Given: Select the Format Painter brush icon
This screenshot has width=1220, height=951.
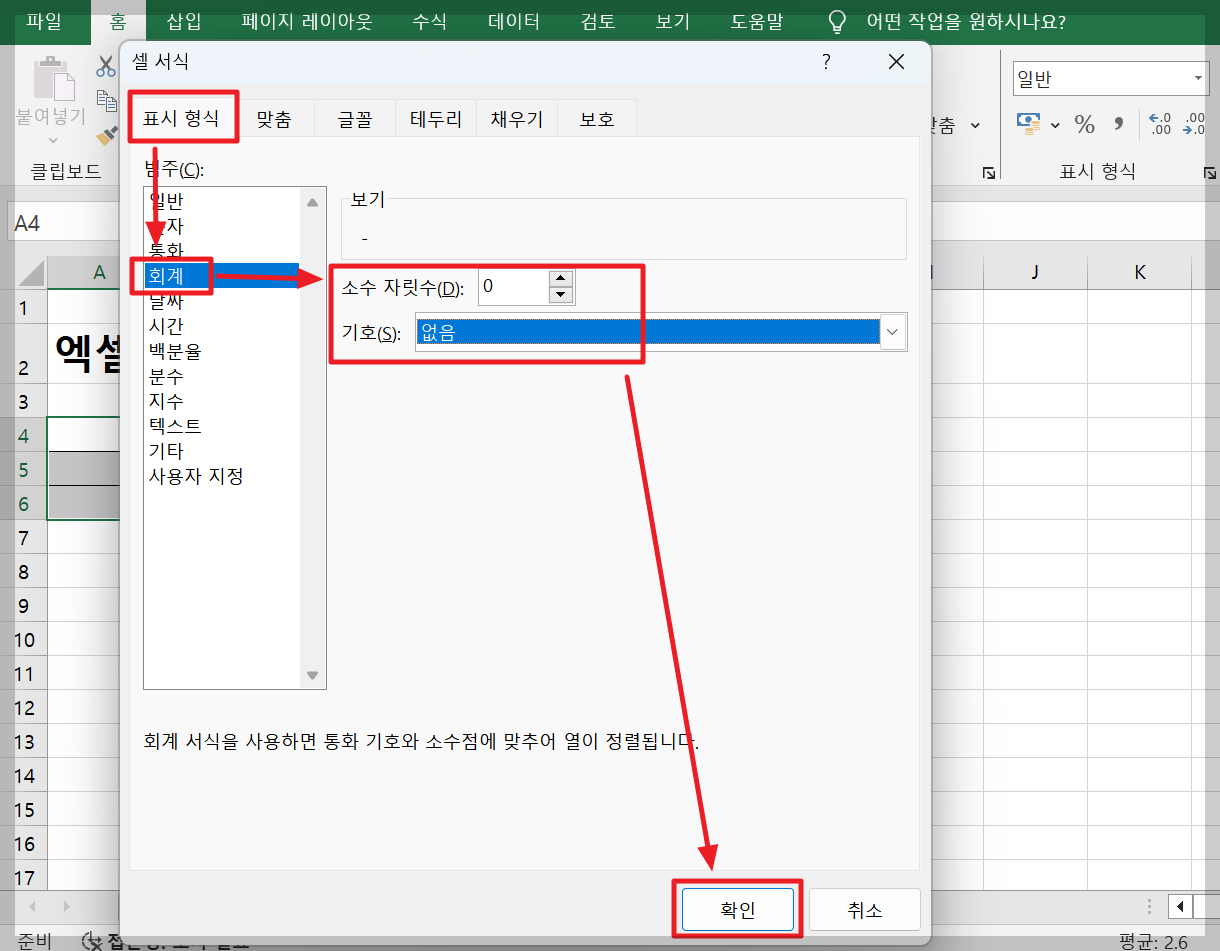Looking at the screenshot, I should click(104, 137).
